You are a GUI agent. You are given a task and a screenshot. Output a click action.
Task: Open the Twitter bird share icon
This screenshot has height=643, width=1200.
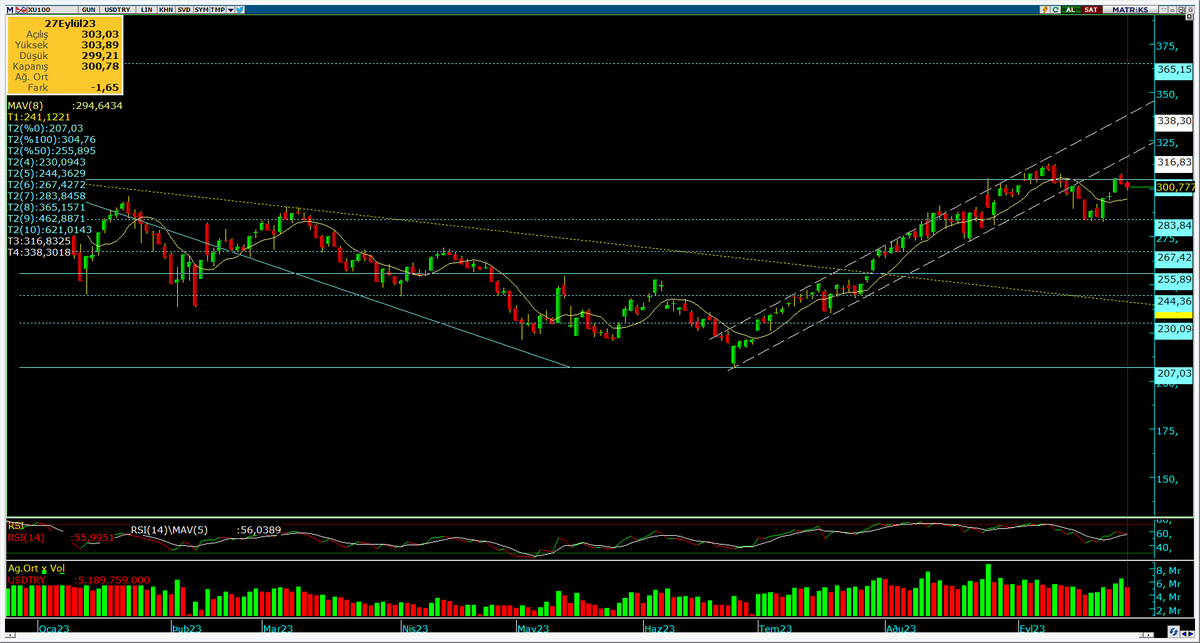click(239, 10)
